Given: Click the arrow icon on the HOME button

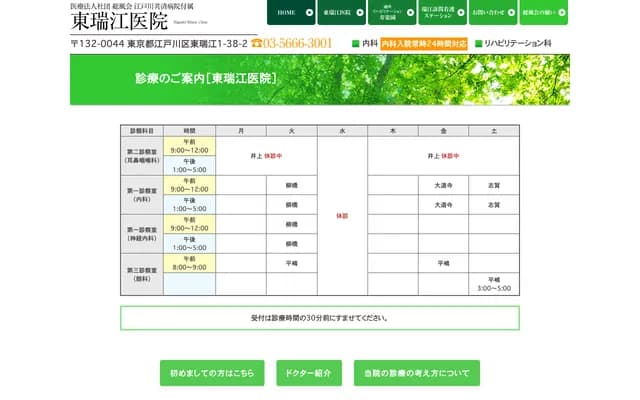Looking at the screenshot, I should click(307, 13).
